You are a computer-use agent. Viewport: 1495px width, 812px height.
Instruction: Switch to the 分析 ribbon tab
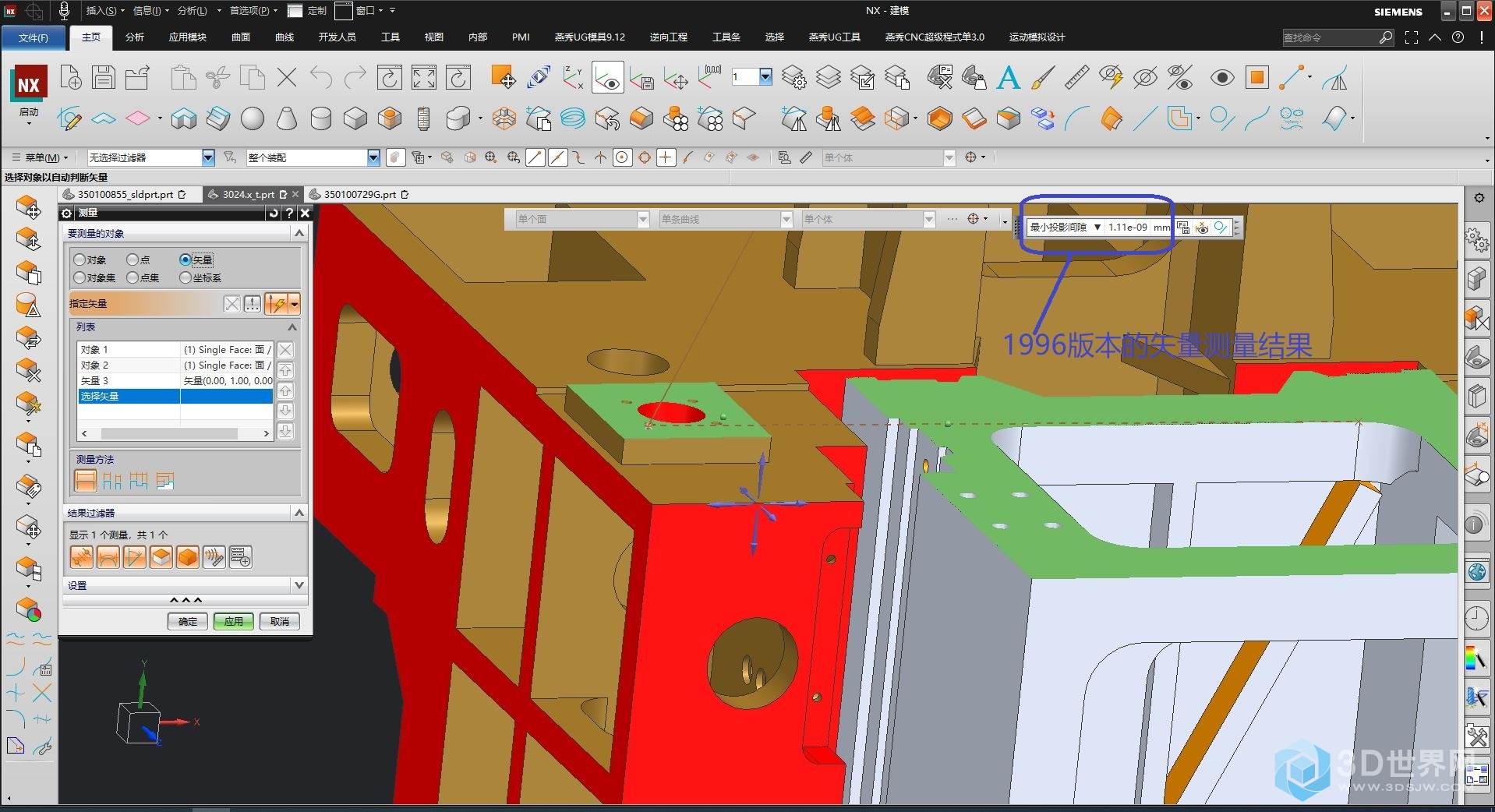tap(135, 37)
